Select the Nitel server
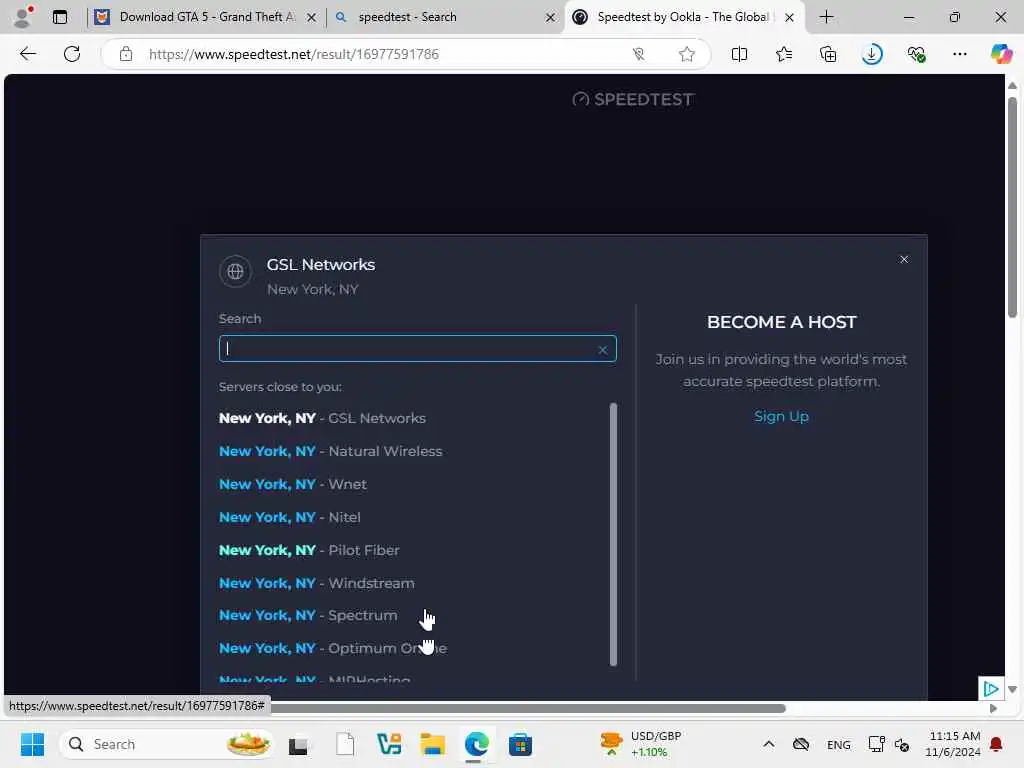Viewport: 1024px width, 768px height. [x=289, y=517]
